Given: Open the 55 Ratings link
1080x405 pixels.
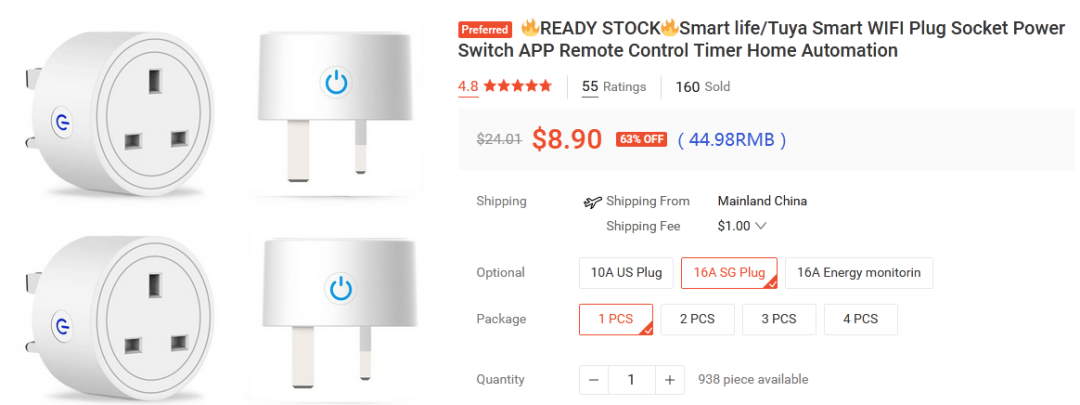Looking at the screenshot, I should [614, 87].
